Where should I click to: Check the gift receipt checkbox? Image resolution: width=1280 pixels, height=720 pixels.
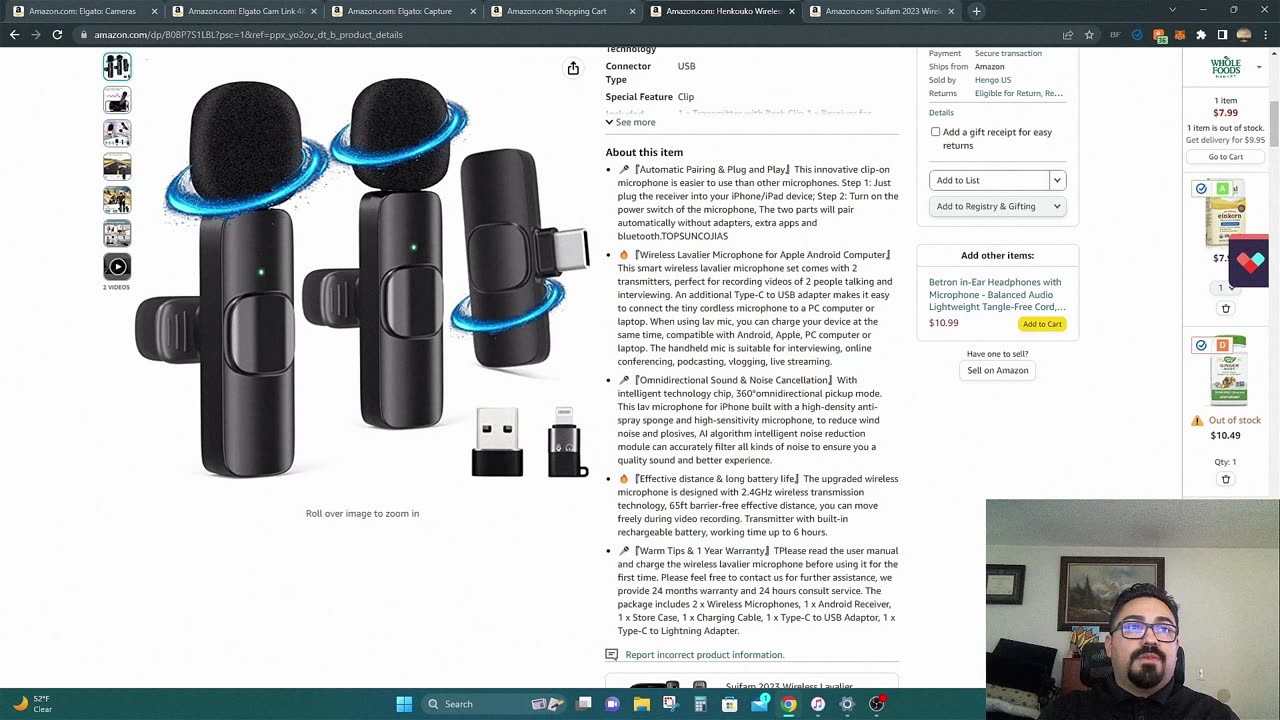pyautogui.click(x=935, y=132)
